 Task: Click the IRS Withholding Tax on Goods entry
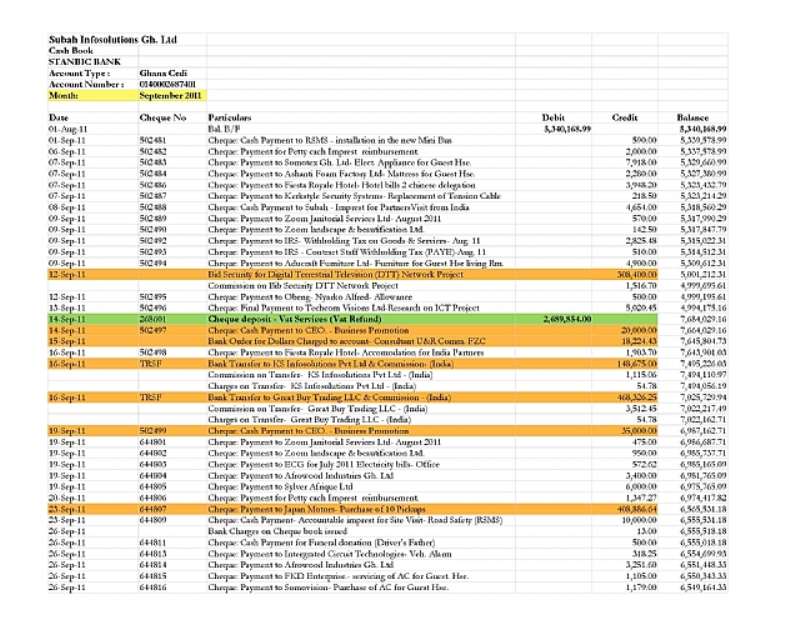pos(344,241)
